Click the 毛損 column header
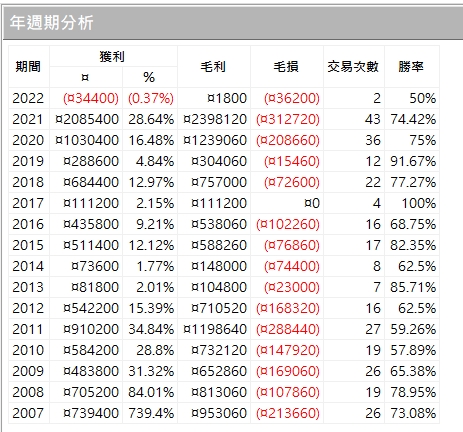 pos(287,67)
